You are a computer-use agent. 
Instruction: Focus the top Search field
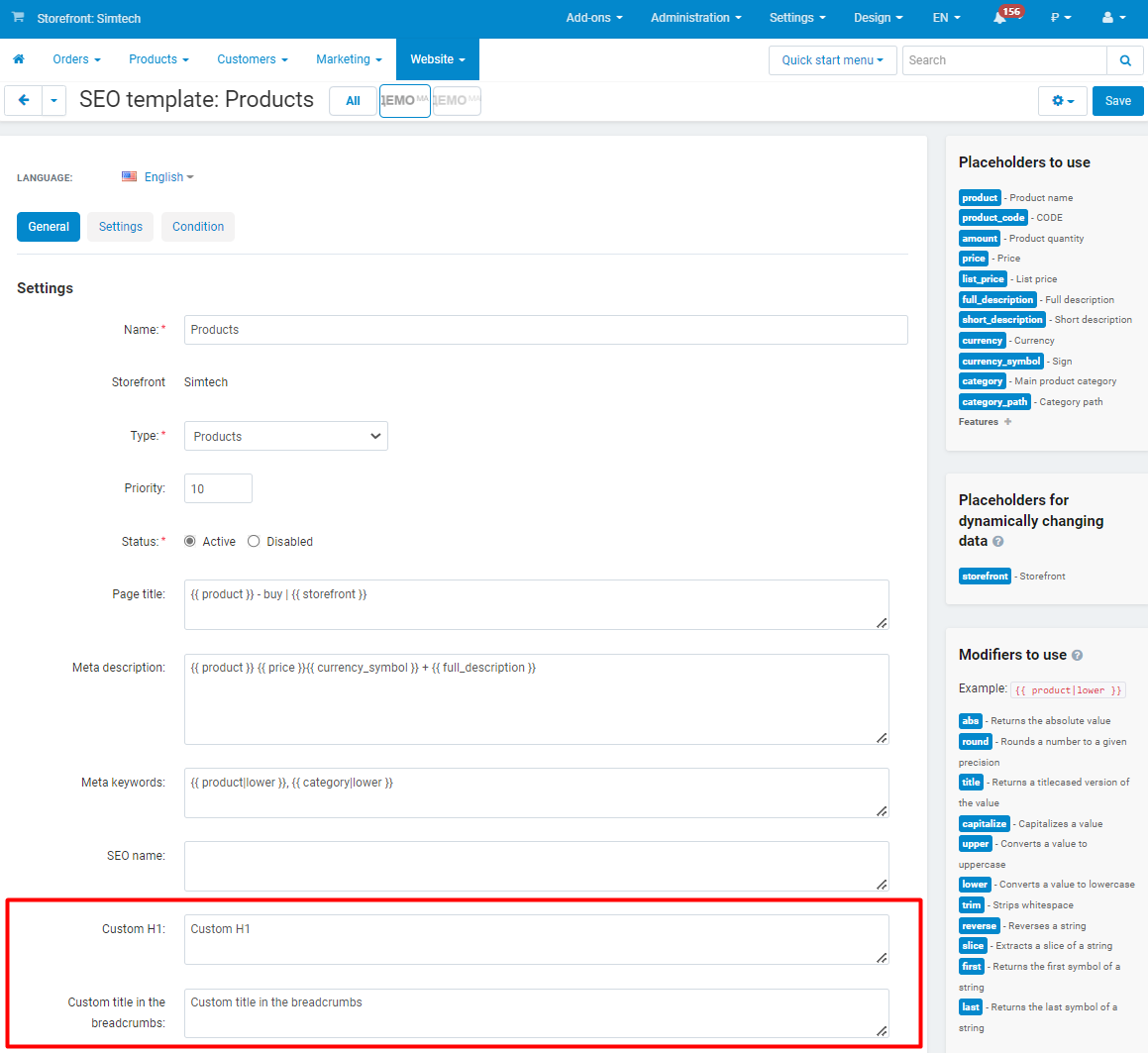(1004, 60)
